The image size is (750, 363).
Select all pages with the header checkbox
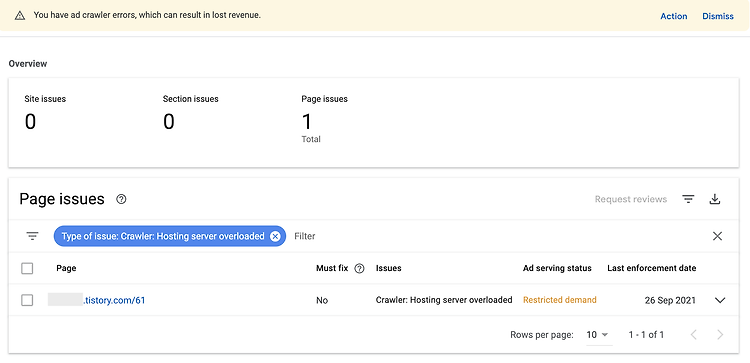[x=27, y=268]
